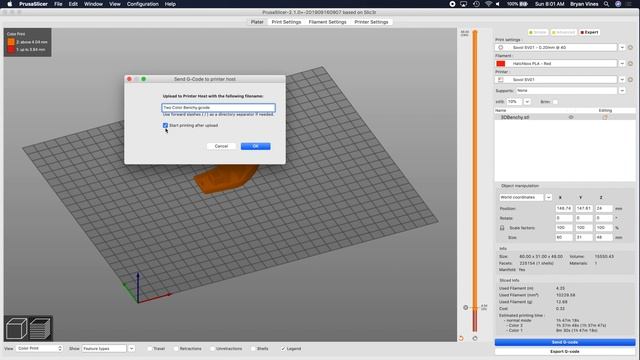Toggle Start printing after upload checkbox
The height and width of the screenshot is (360, 640).
[165, 125]
